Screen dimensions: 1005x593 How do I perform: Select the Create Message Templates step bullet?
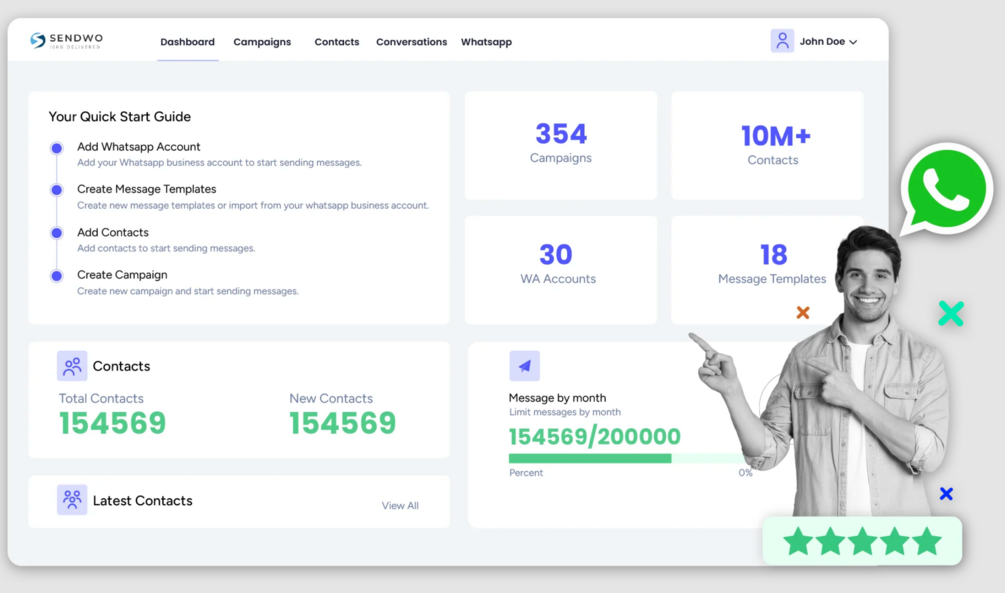[x=56, y=190]
